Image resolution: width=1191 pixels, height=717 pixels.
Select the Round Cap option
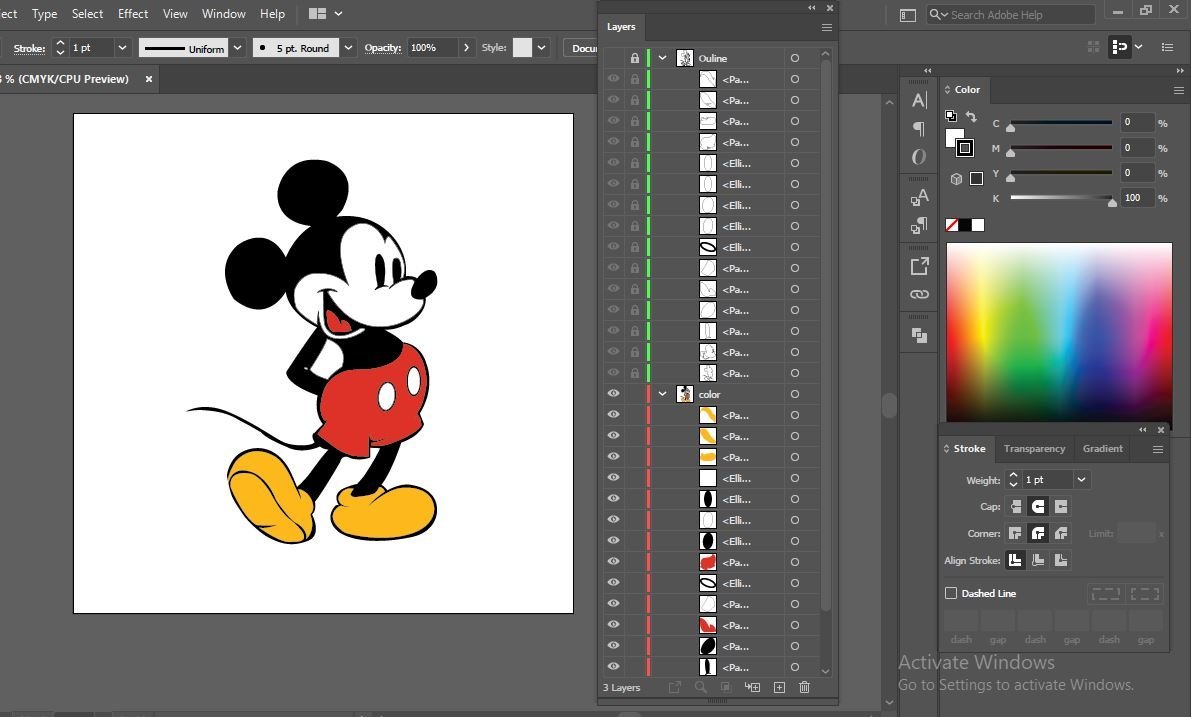tap(1038, 507)
